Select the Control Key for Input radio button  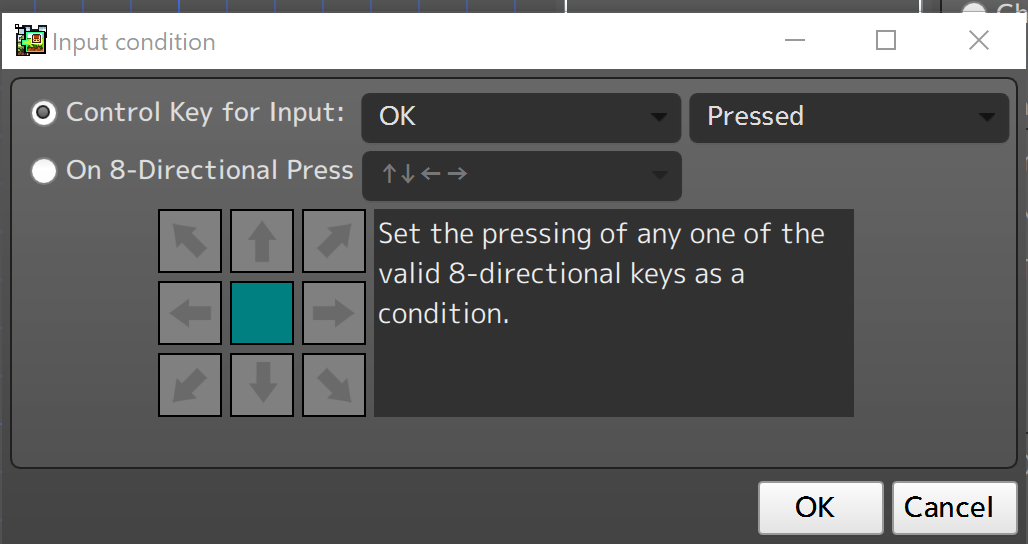(44, 113)
